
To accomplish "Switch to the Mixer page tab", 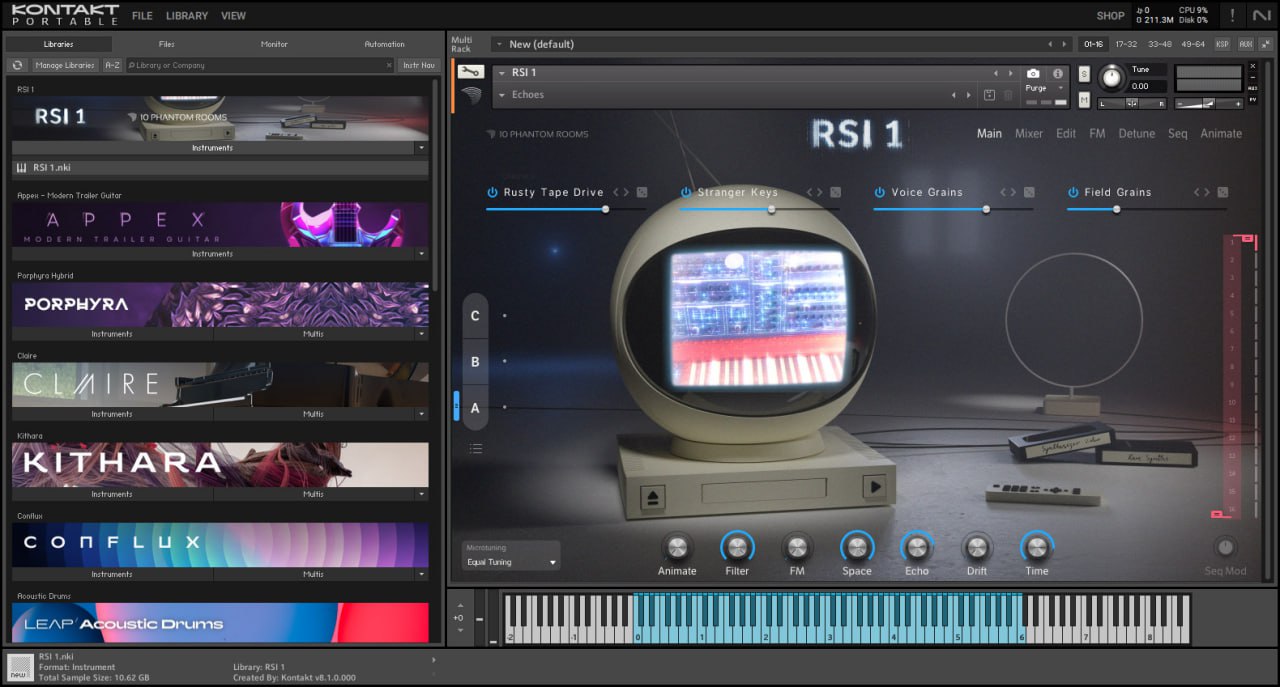I will point(1028,133).
